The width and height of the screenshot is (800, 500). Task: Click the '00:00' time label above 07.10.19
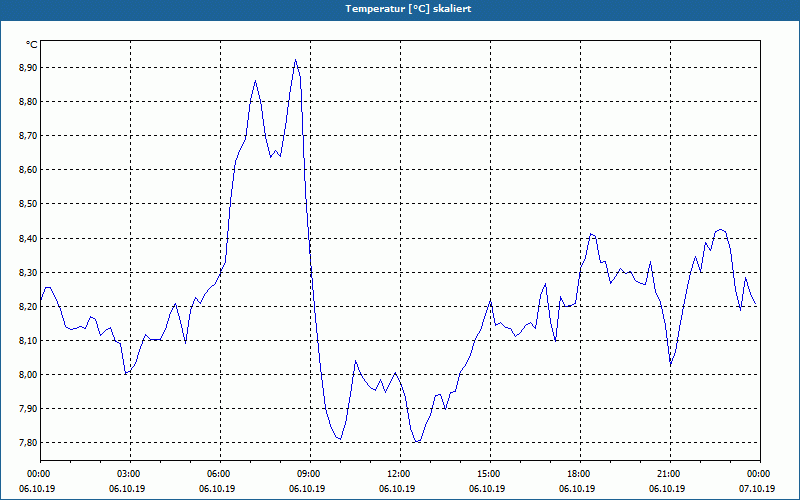click(760, 474)
